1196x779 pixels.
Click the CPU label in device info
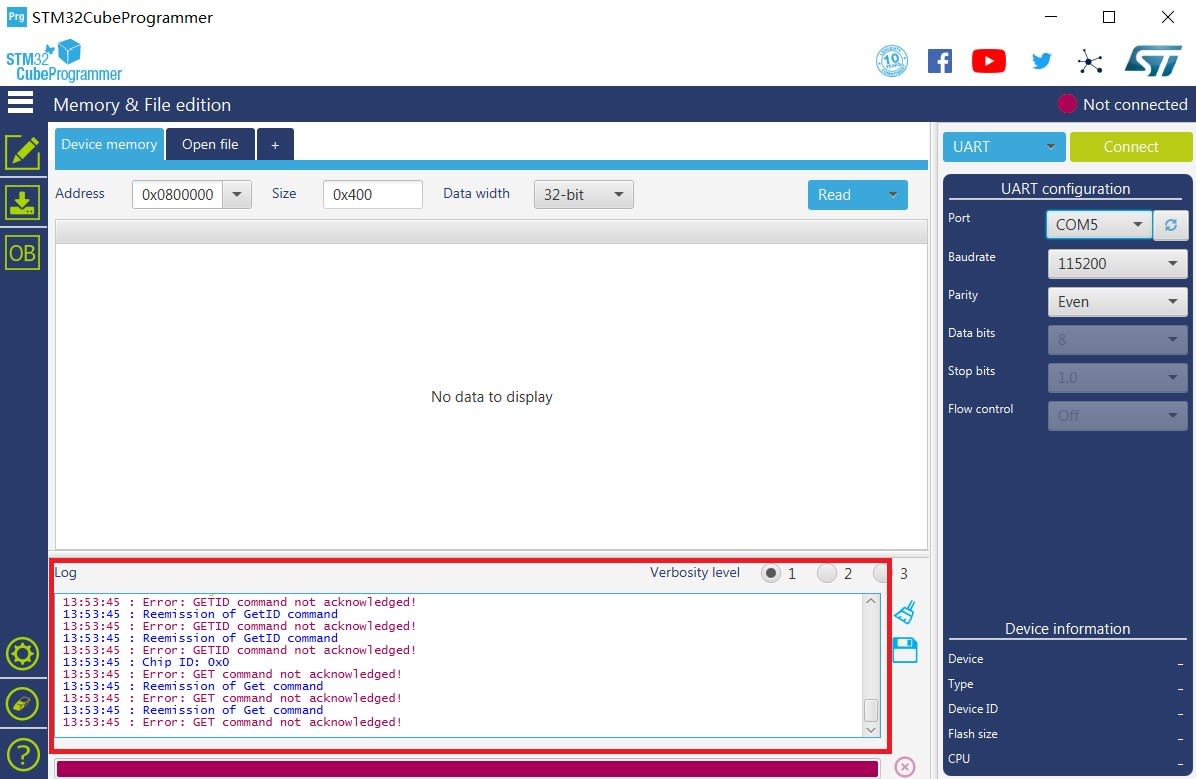959,758
